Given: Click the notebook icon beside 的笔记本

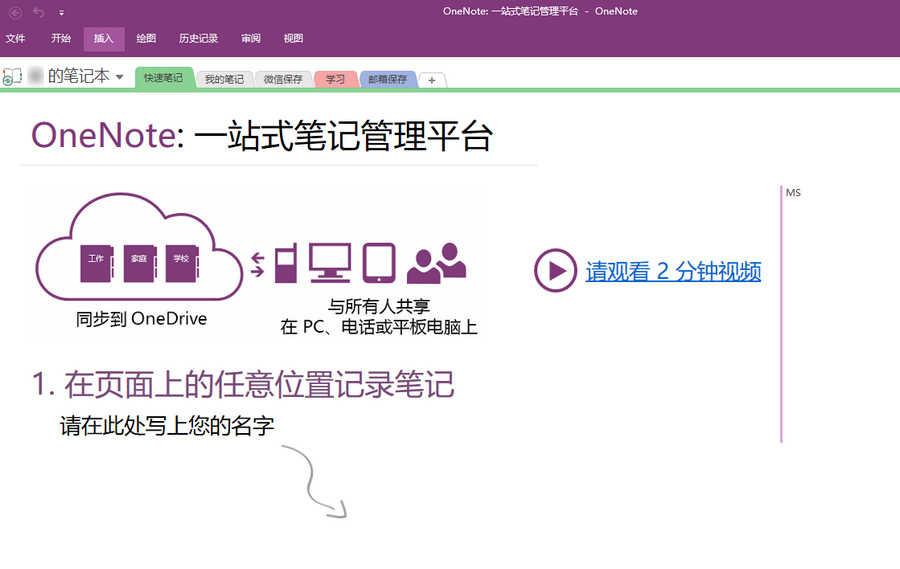Looking at the screenshot, I should pyautogui.click(x=12, y=76).
